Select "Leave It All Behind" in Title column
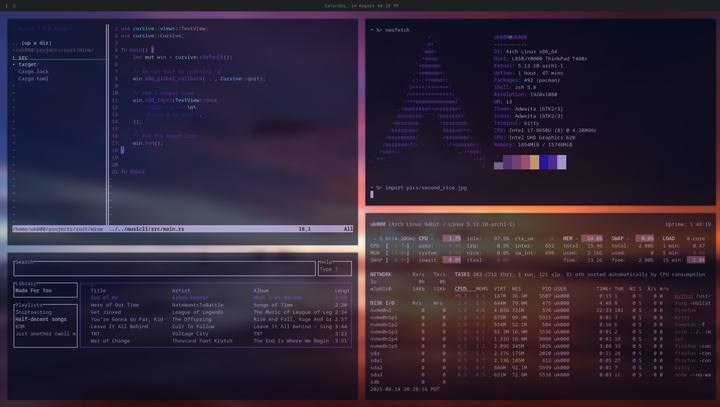The height and width of the screenshot is (407, 720). pos(119,327)
